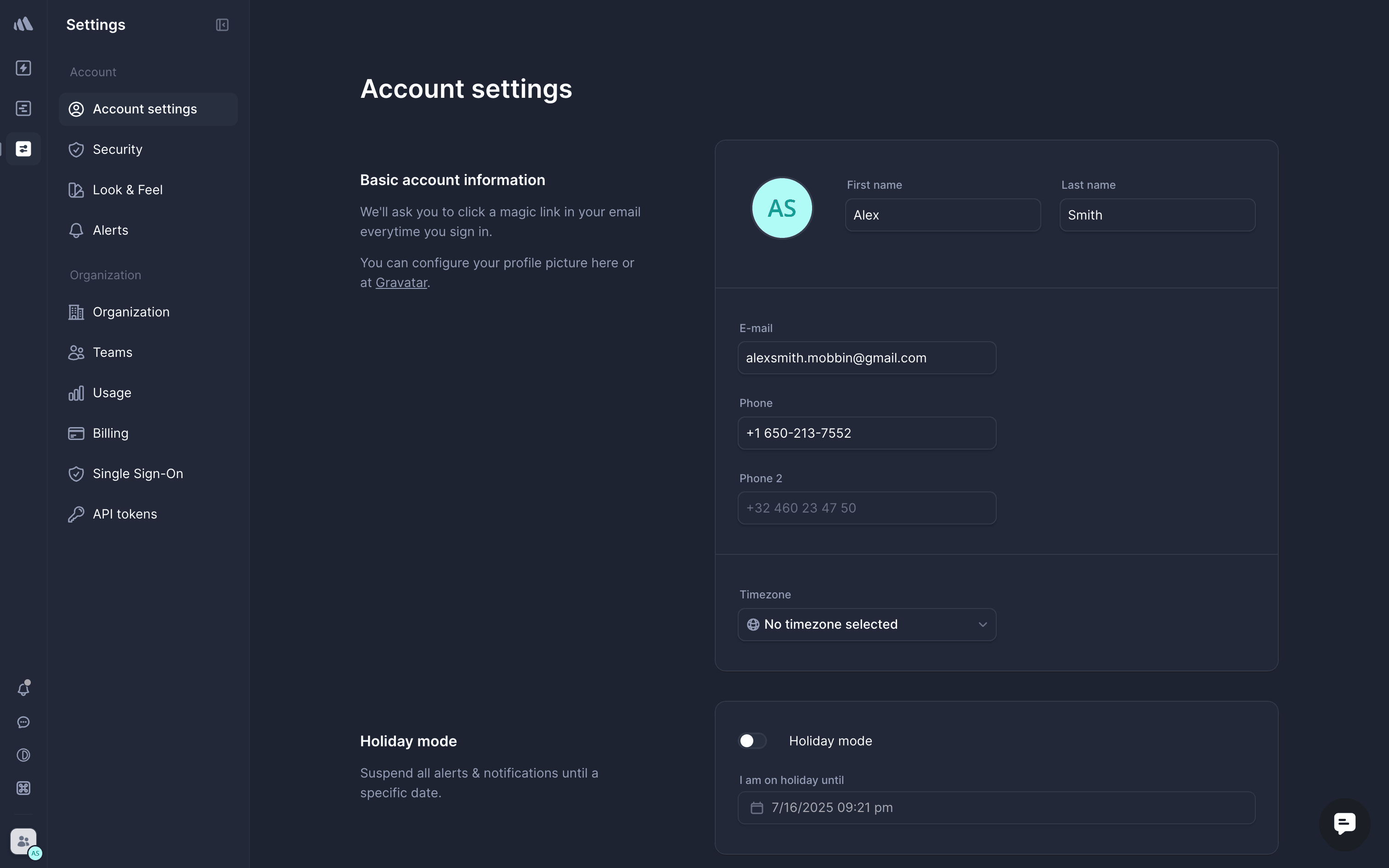This screenshot has height=868, width=1389.
Task: Click the app logo icon
Action: coord(23,24)
